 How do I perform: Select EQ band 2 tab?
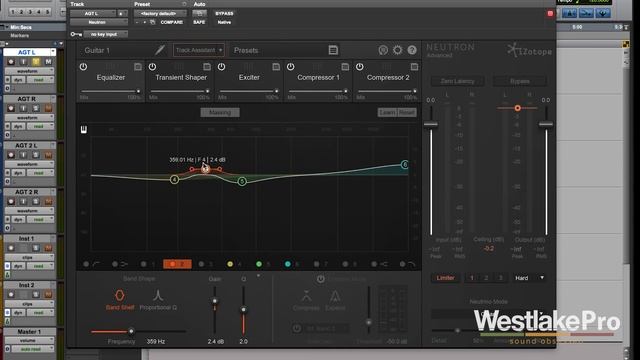[177, 264]
